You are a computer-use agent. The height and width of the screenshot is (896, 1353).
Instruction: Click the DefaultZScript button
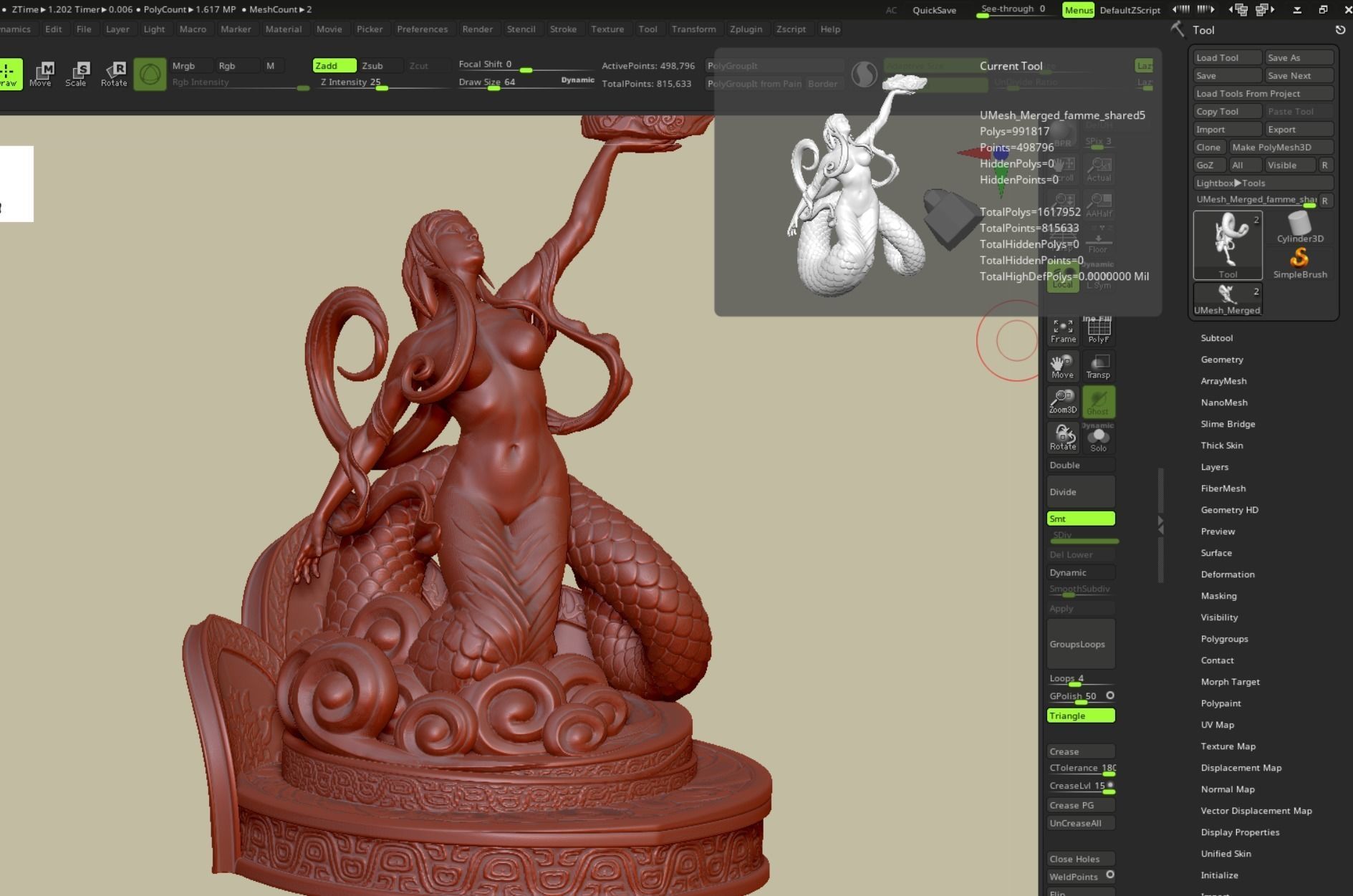[1130, 10]
